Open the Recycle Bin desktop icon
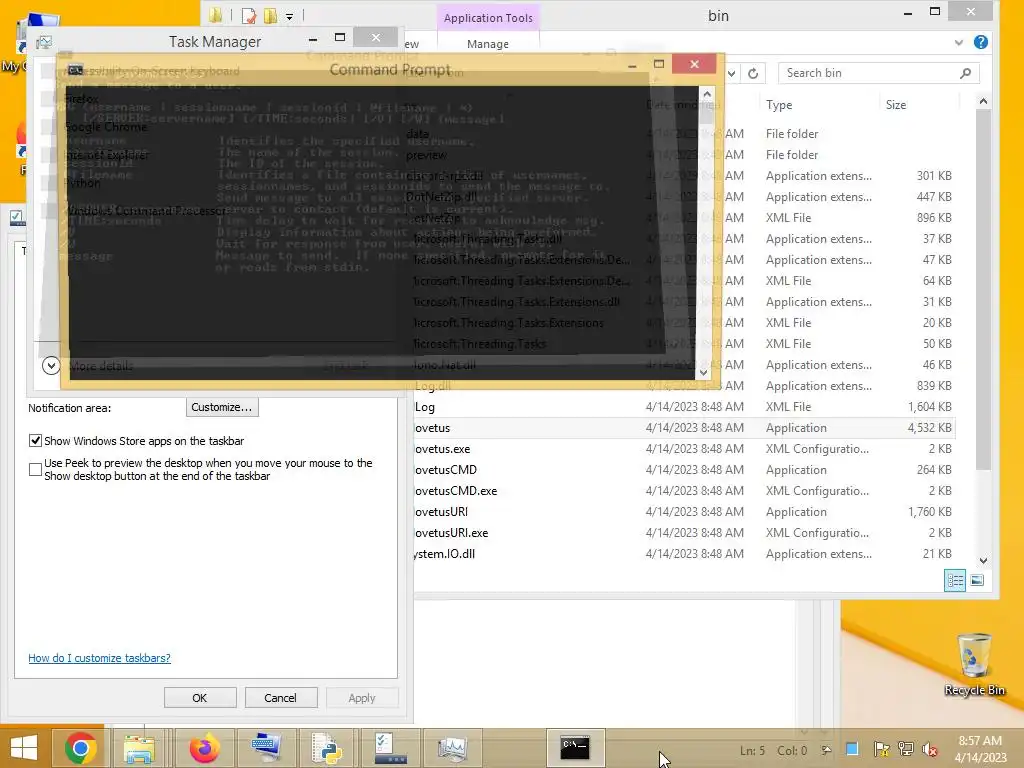The height and width of the screenshot is (768, 1024). coord(974,664)
